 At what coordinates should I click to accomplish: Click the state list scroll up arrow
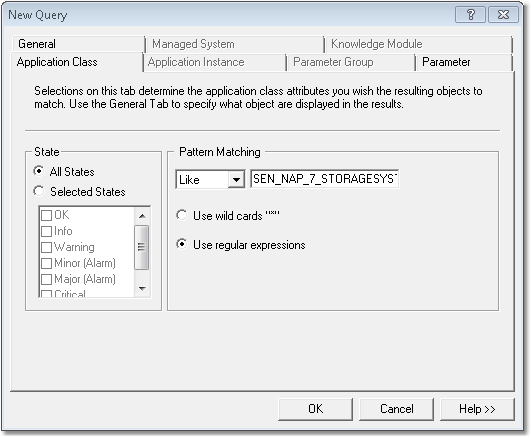[x=142, y=216]
